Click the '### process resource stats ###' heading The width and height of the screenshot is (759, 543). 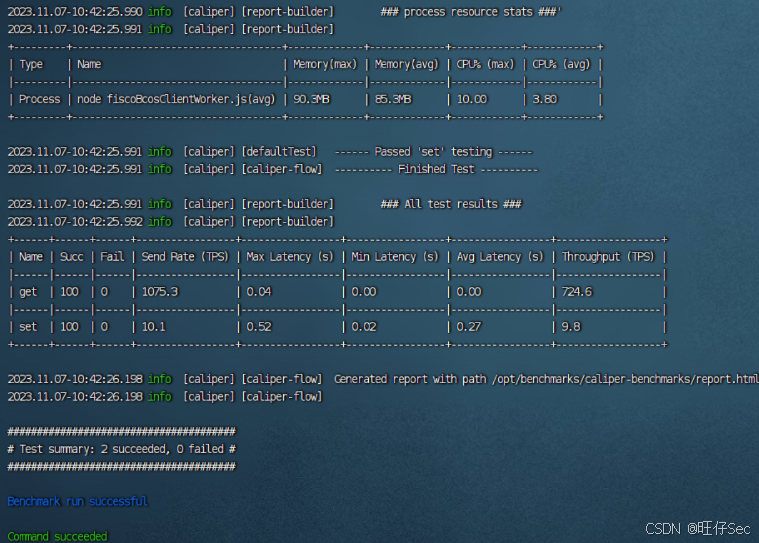click(x=471, y=12)
